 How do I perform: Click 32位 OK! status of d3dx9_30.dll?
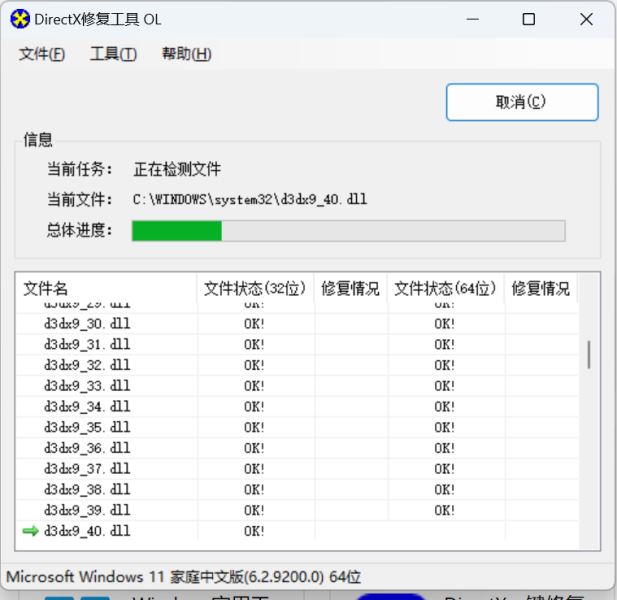tap(254, 324)
